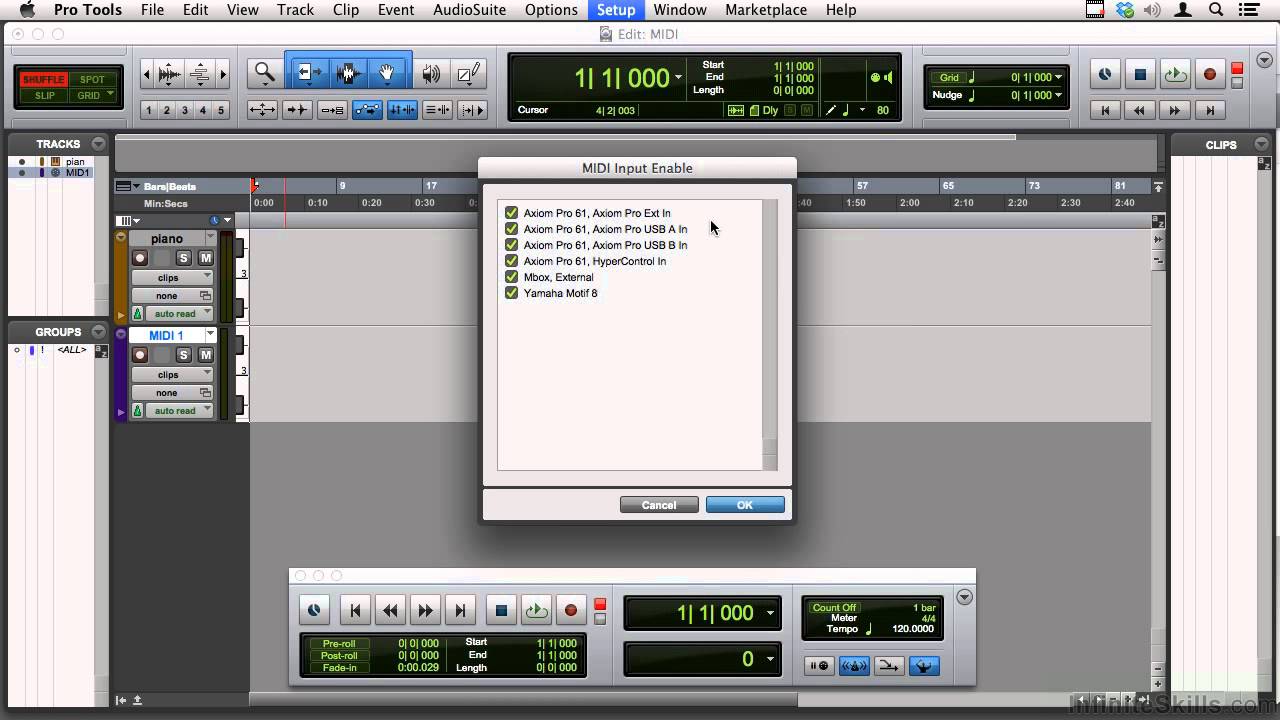The width and height of the screenshot is (1280, 720).
Task: Mute the MIDI 1 track
Action: pos(206,355)
